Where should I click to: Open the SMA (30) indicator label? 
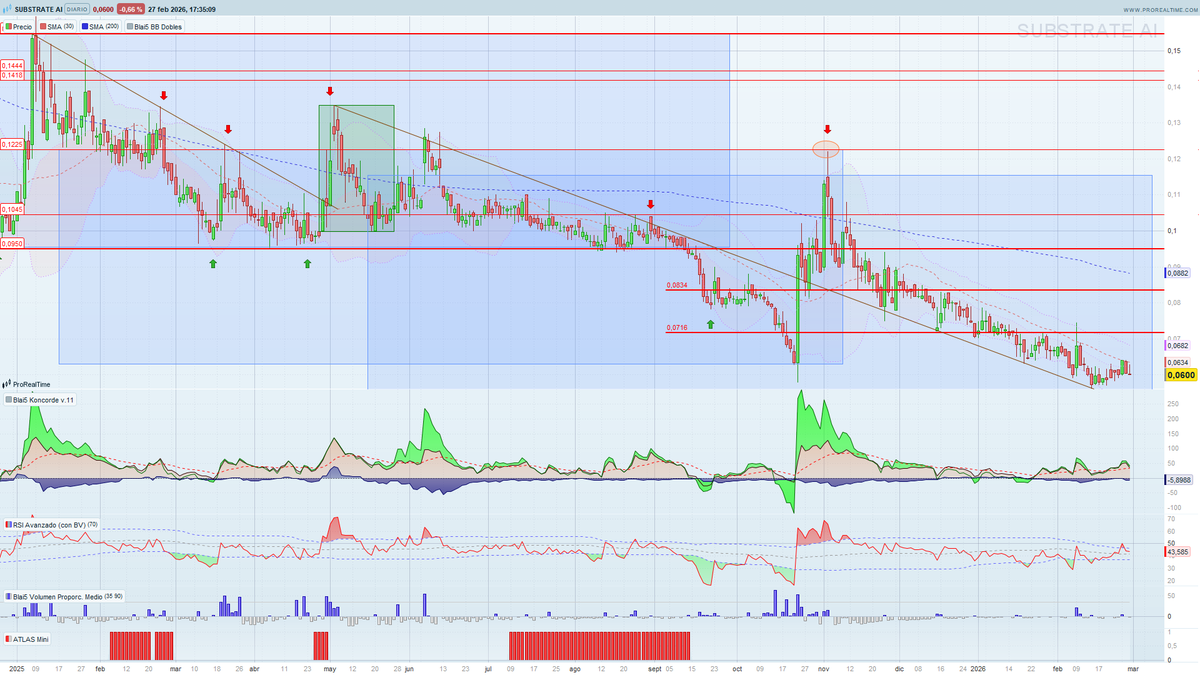(x=58, y=26)
